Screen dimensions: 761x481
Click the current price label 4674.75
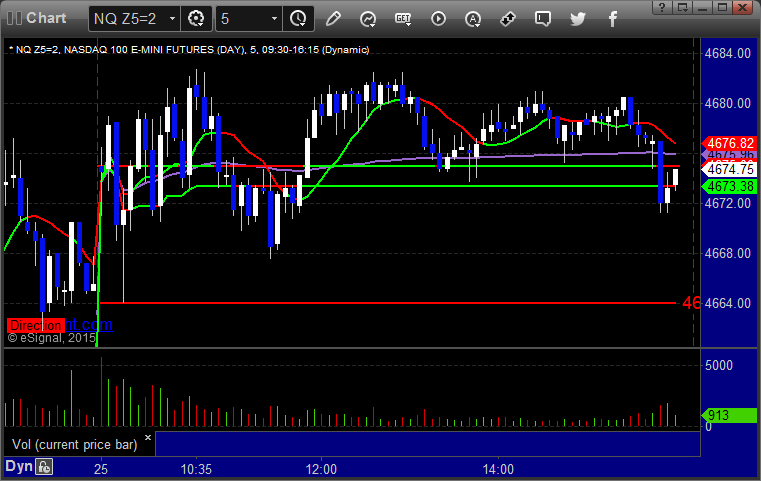tap(729, 169)
